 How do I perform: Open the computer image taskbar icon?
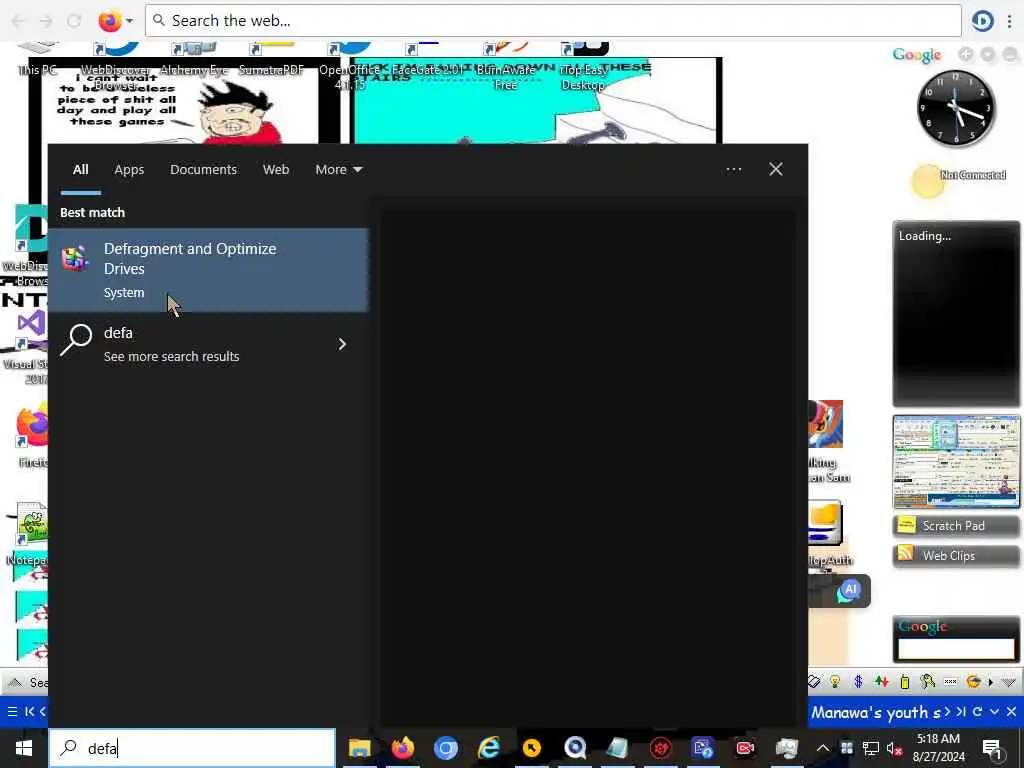click(787, 748)
